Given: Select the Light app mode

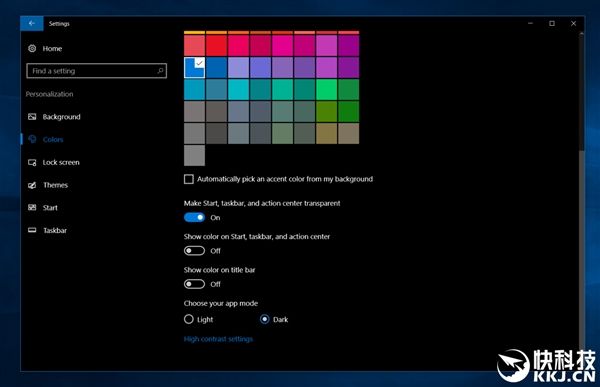Looking at the screenshot, I should click(189, 319).
